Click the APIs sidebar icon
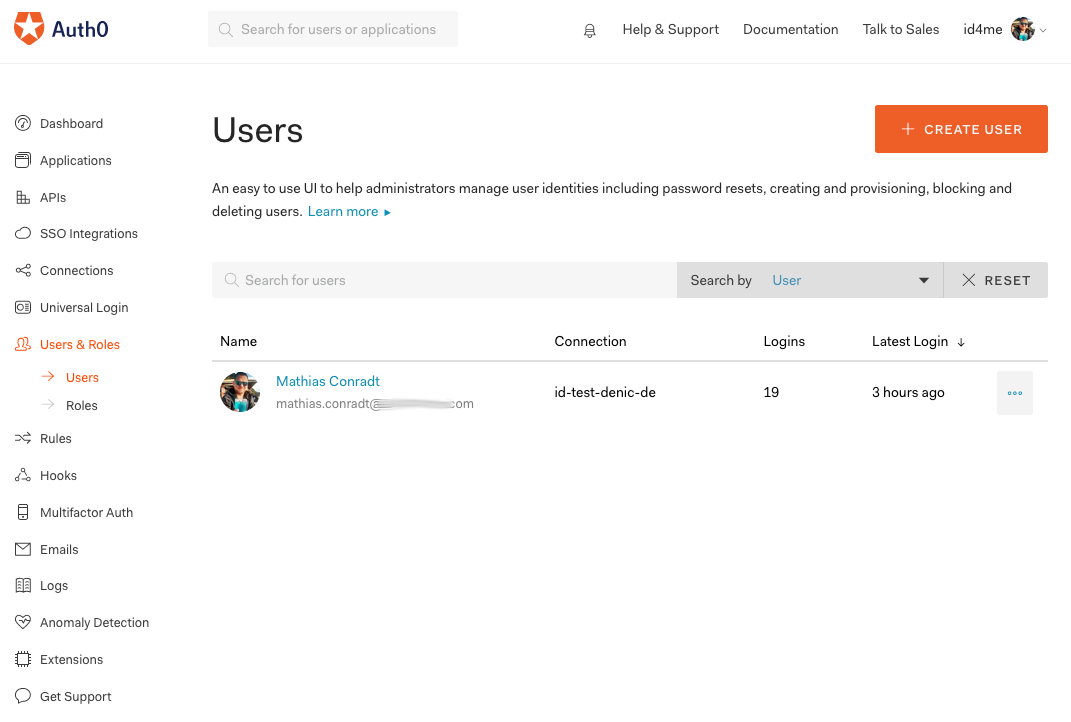 coord(23,198)
